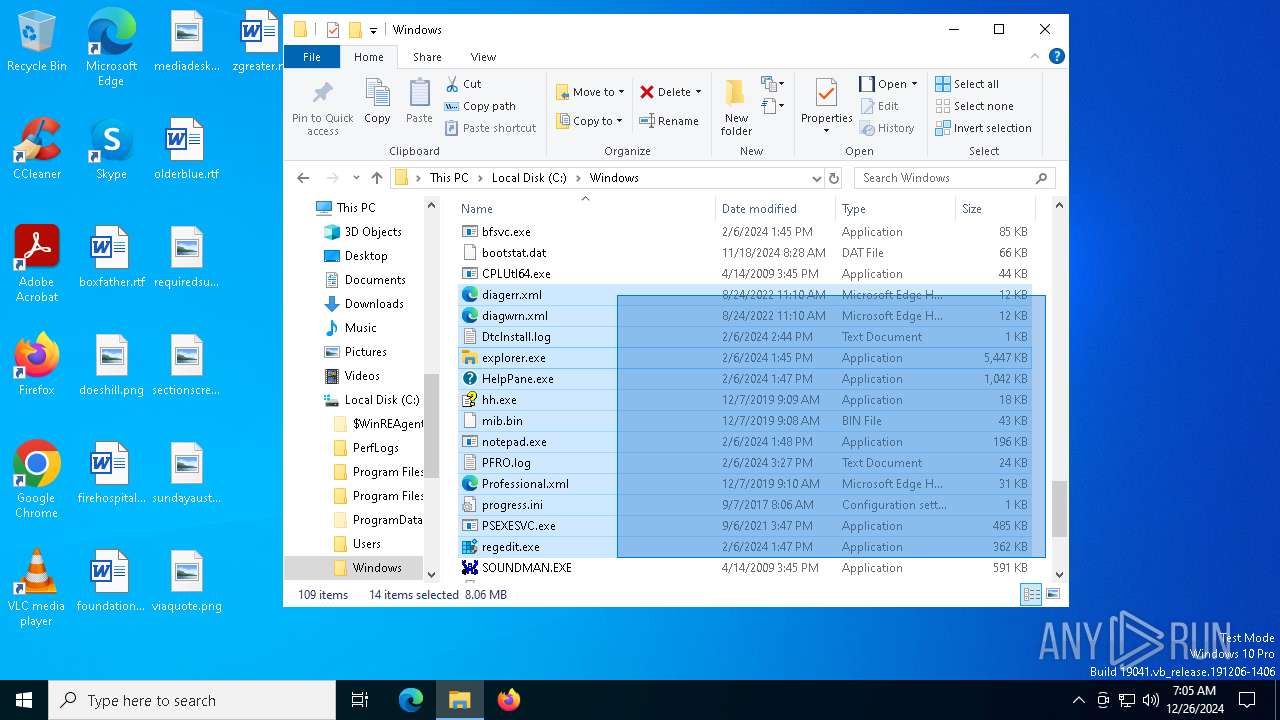Click the Copy ribbon icon

click(x=377, y=102)
